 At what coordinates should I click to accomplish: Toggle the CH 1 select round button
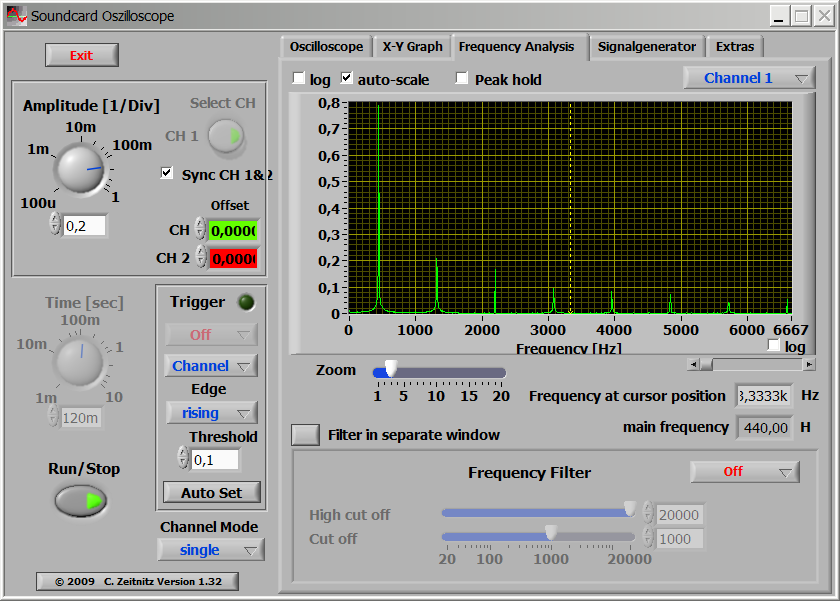[227, 137]
